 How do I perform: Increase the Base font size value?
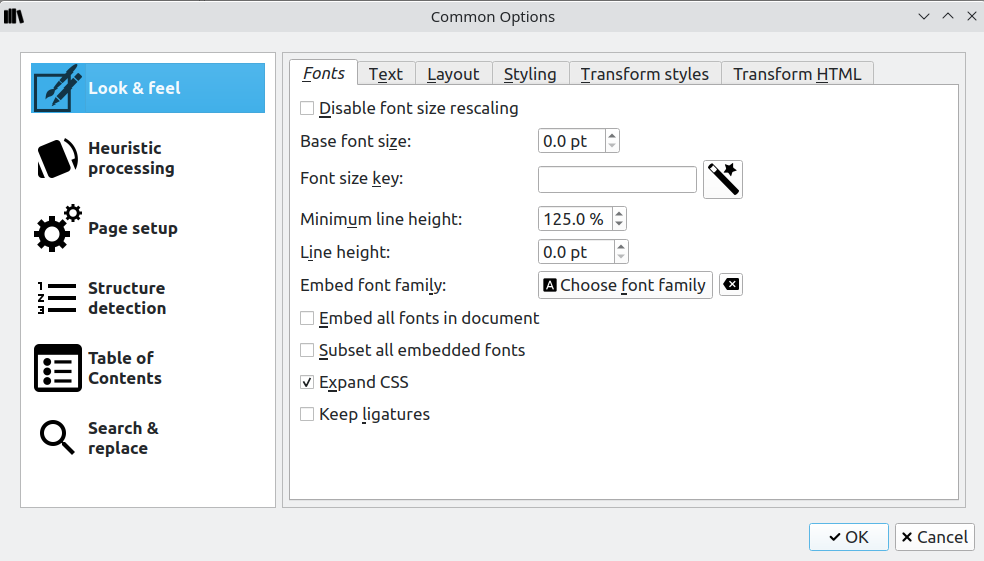[x=612, y=135]
